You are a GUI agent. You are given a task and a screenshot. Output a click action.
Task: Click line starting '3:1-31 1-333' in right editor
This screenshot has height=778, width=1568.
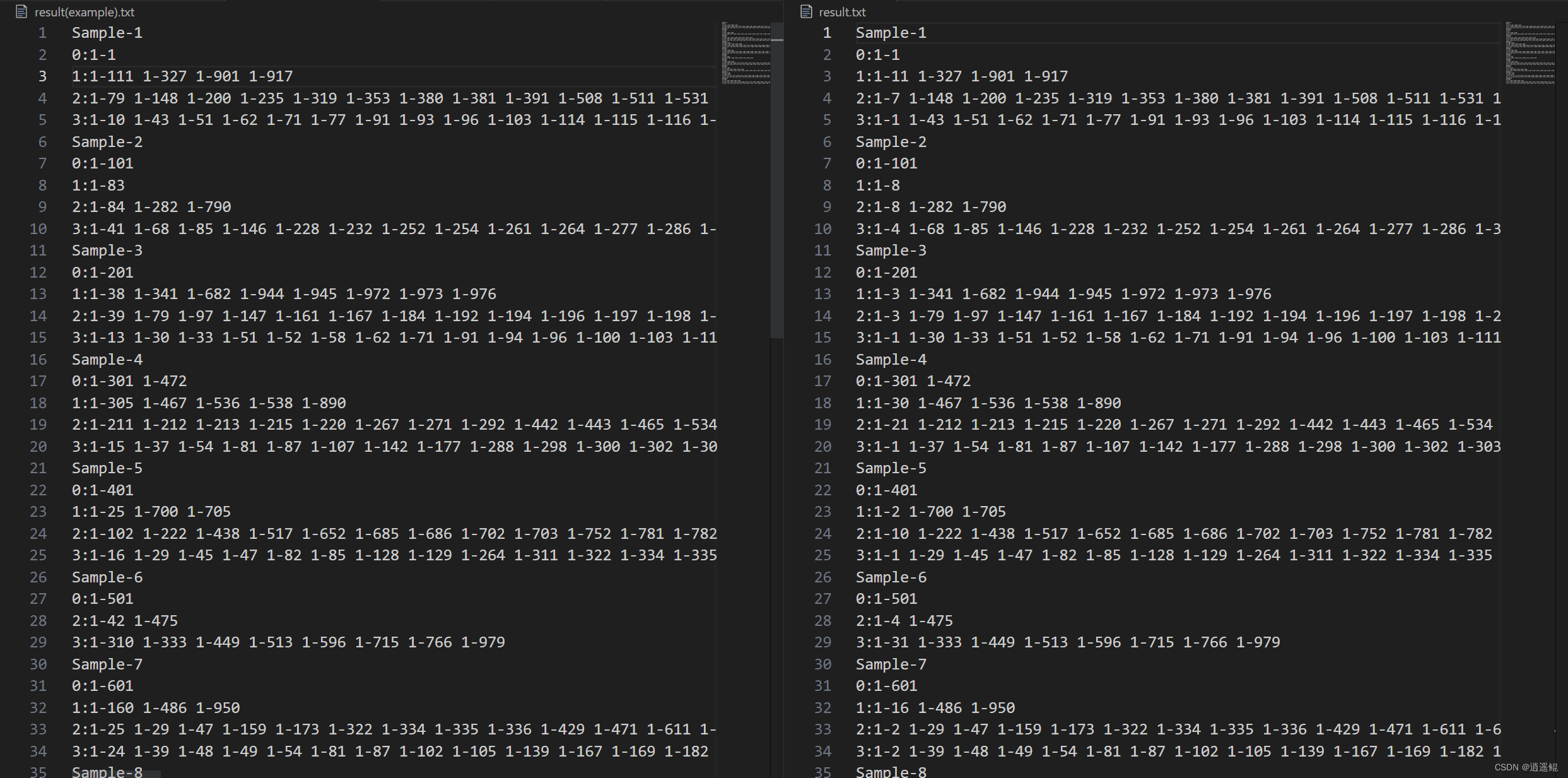pyautogui.click(x=1068, y=642)
